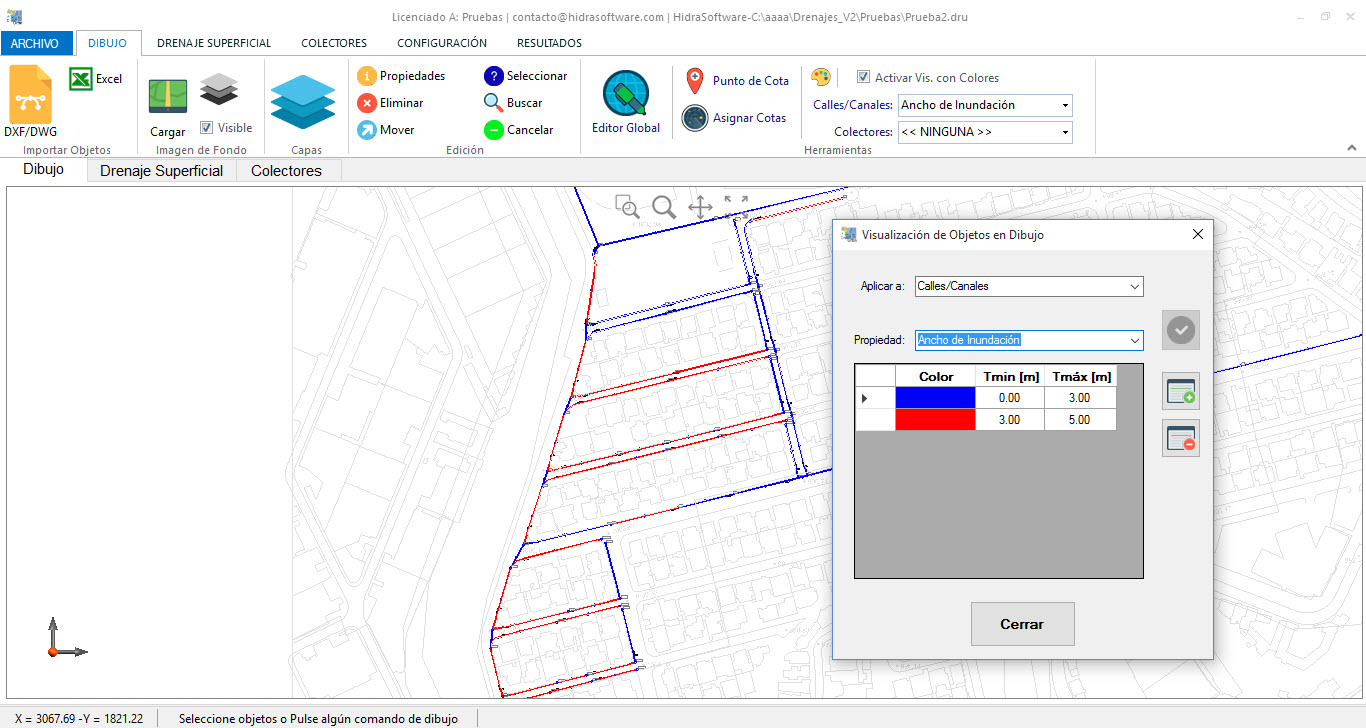This screenshot has width=1366, height=728.
Task: Click the Cerrar button
Action: (x=1022, y=624)
